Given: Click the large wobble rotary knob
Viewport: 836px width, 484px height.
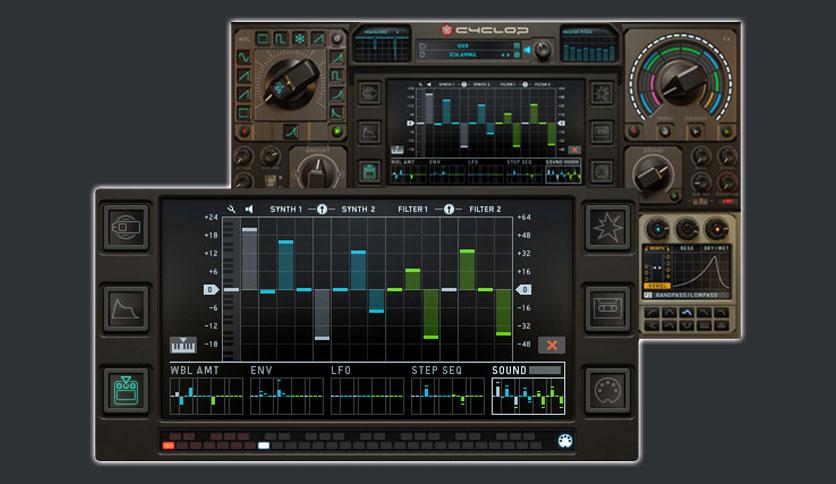Looking at the screenshot, I should tap(291, 84).
